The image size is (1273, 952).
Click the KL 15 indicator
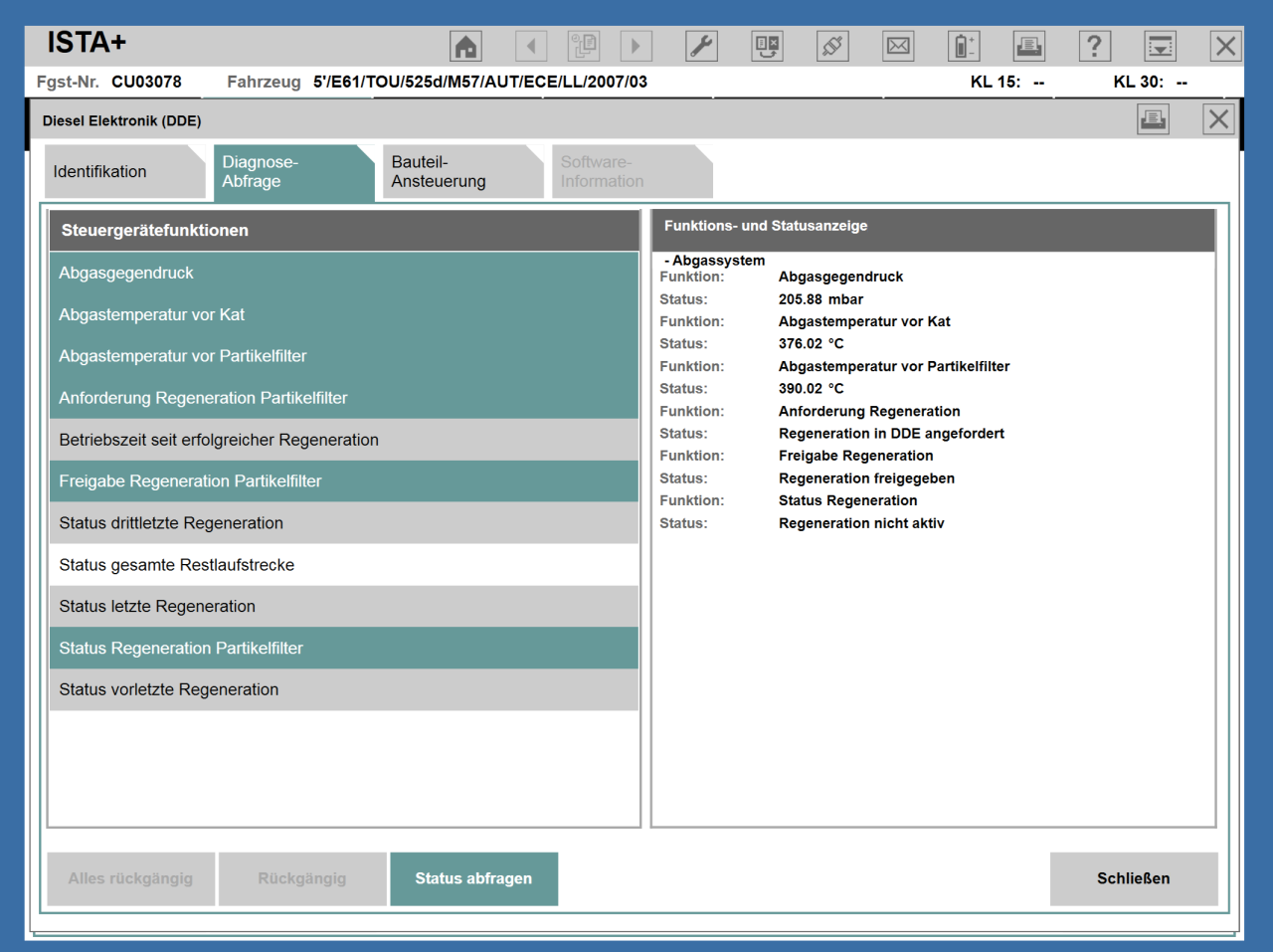[1007, 82]
